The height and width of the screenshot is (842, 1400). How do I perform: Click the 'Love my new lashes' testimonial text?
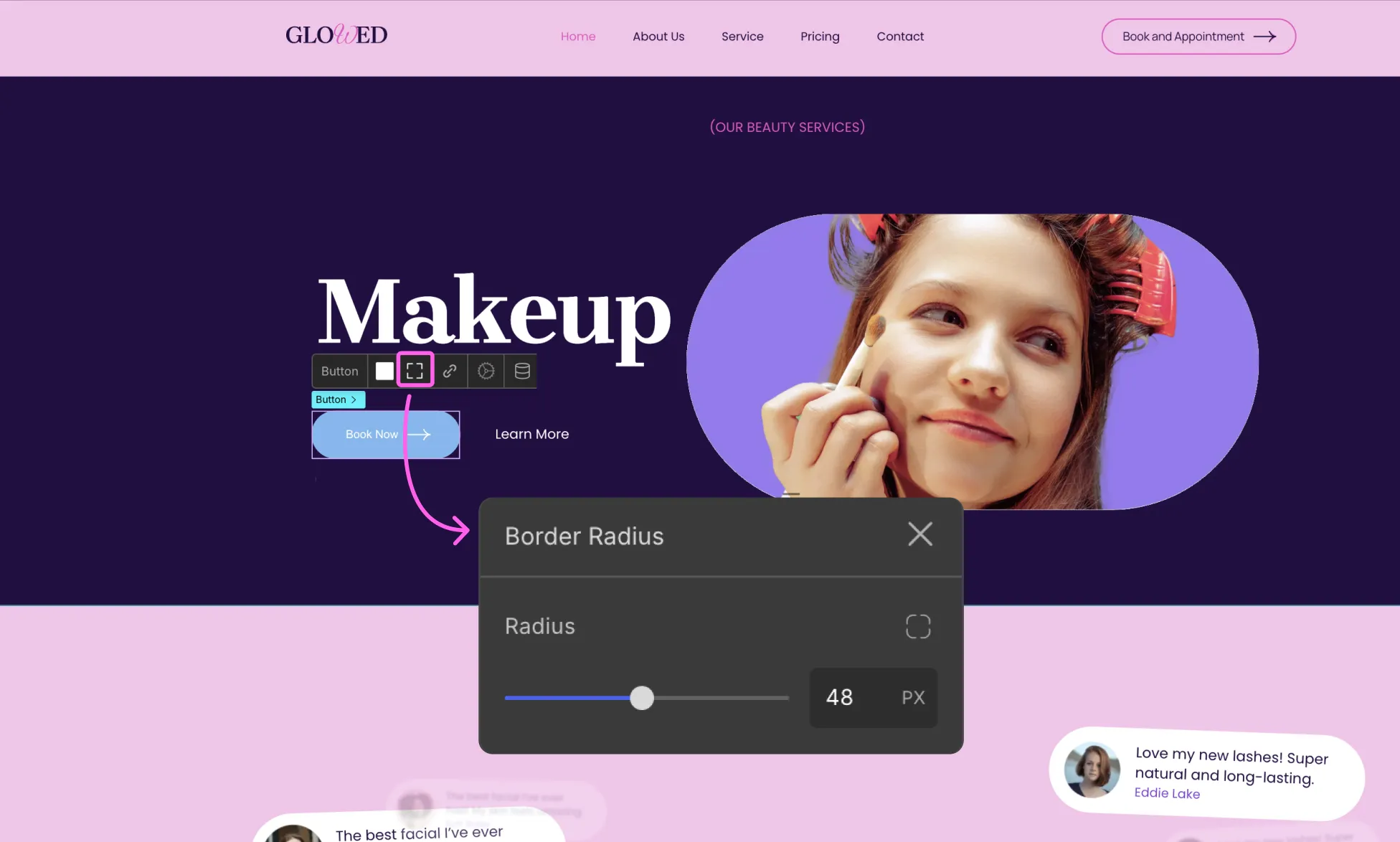tap(1231, 765)
